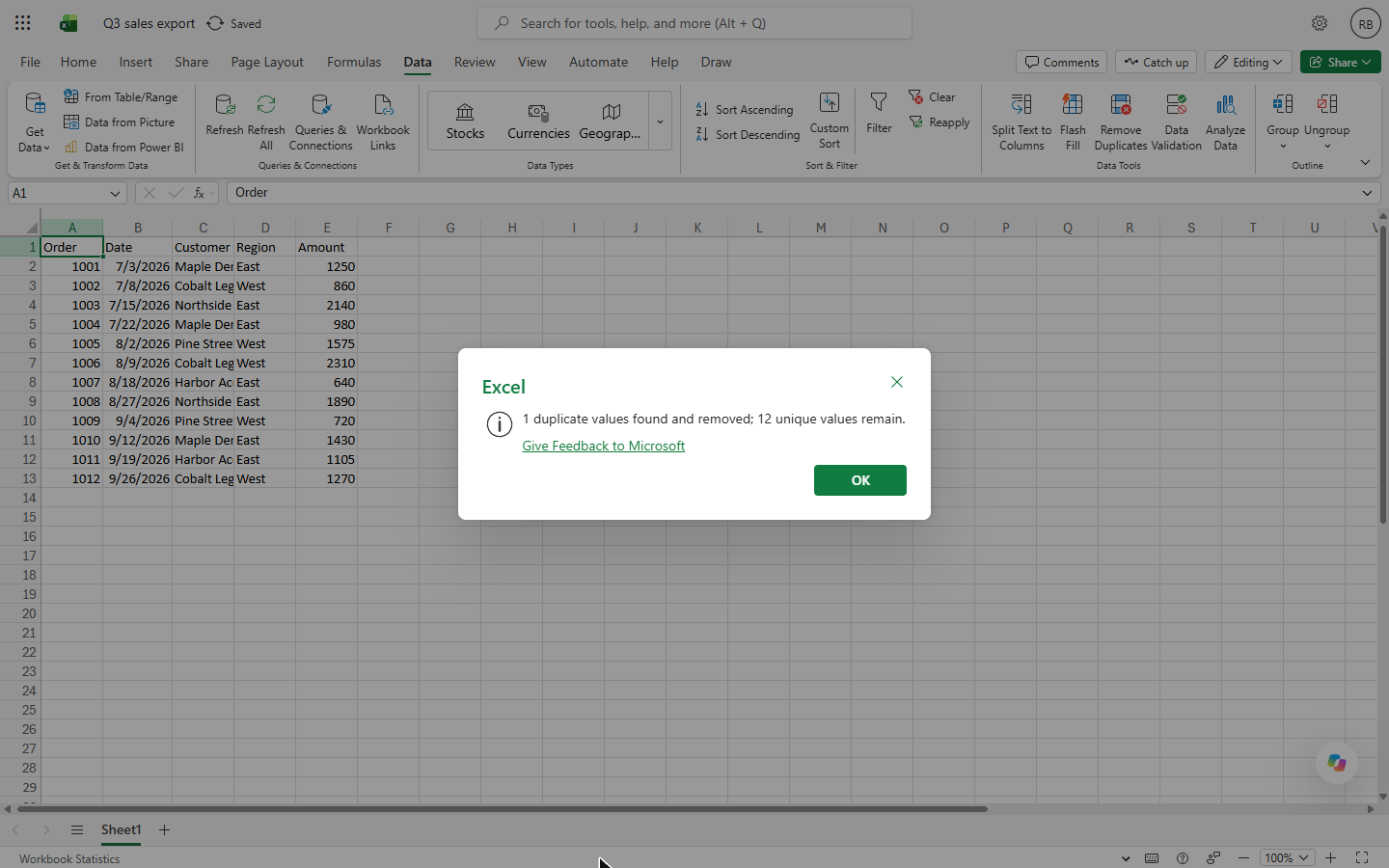Viewport: 1389px width, 868px height.
Task: Click Clear filter
Action: coord(932,97)
